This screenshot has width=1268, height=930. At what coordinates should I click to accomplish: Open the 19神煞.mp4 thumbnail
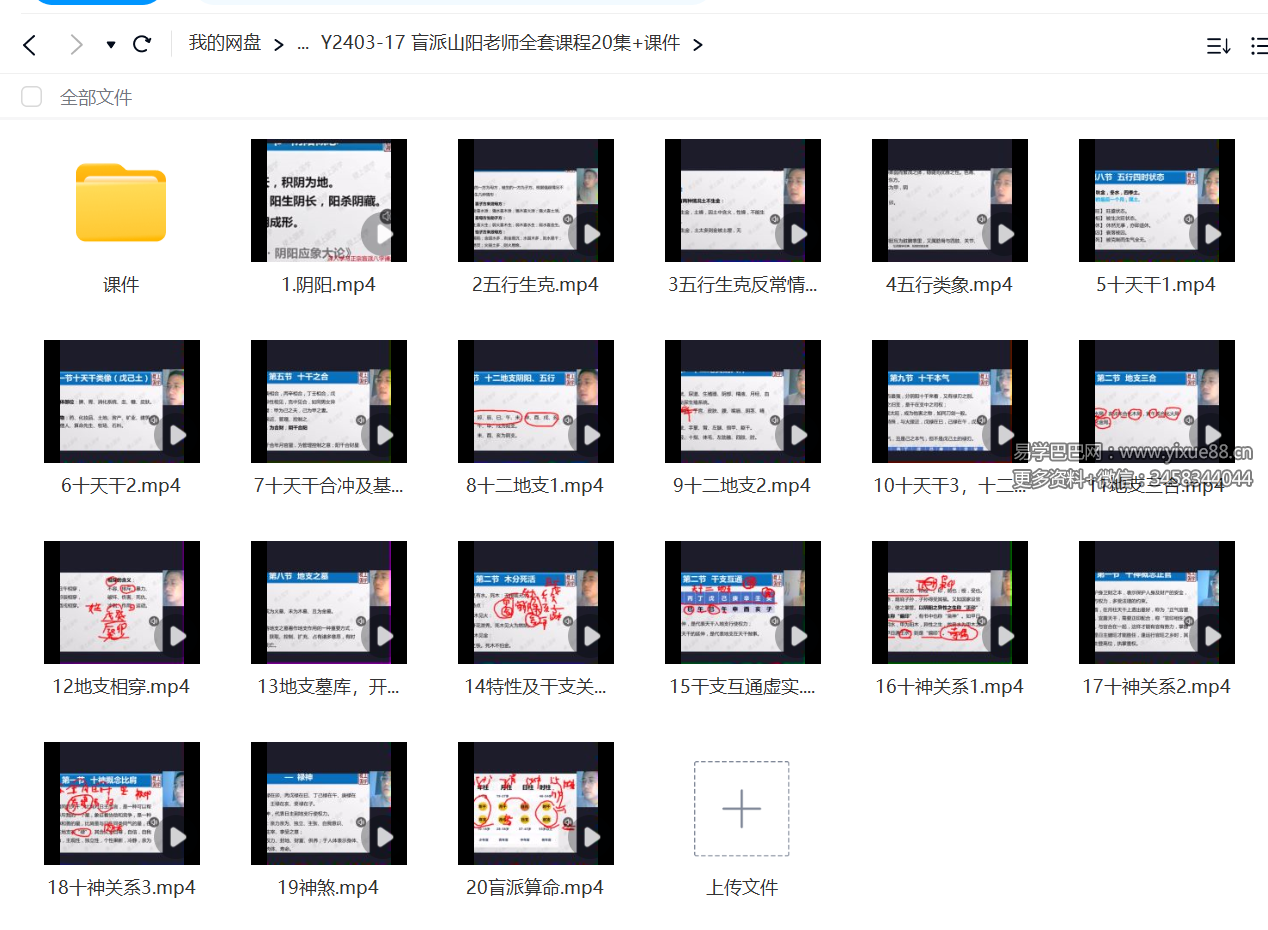tap(328, 803)
